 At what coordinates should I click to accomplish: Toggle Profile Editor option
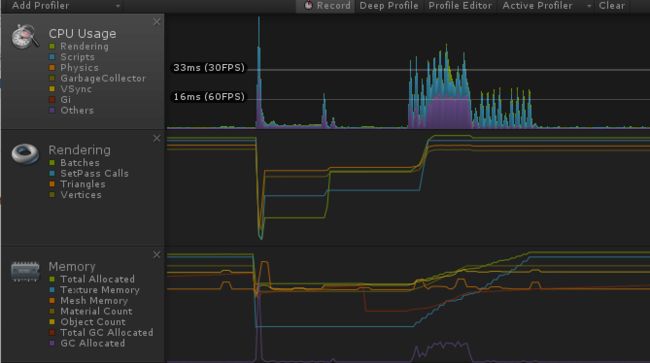tap(460, 6)
